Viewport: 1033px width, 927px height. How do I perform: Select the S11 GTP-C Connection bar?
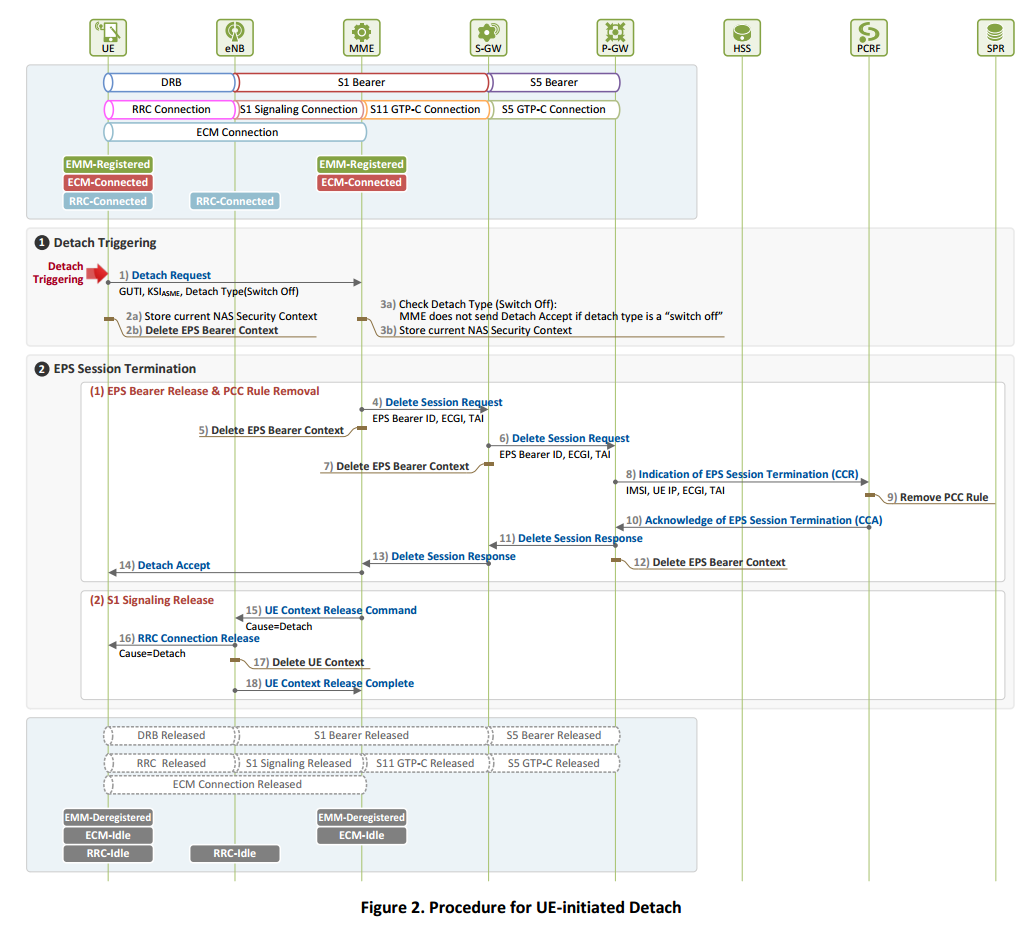tap(426, 109)
